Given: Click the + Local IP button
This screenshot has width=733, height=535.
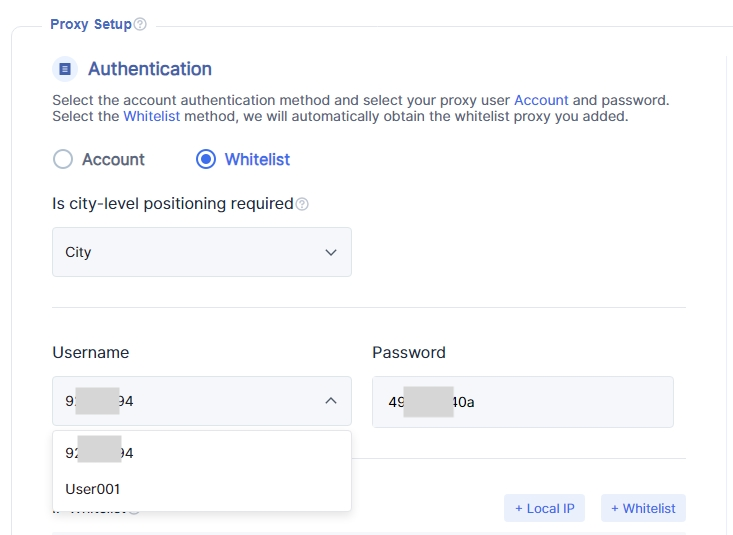Looking at the screenshot, I should pyautogui.click(x=544, y=508).
